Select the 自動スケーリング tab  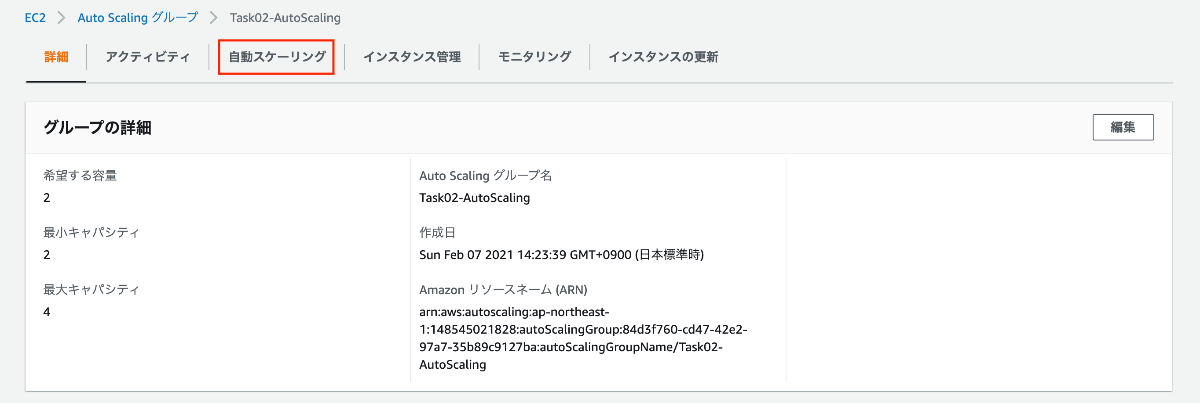276,57
